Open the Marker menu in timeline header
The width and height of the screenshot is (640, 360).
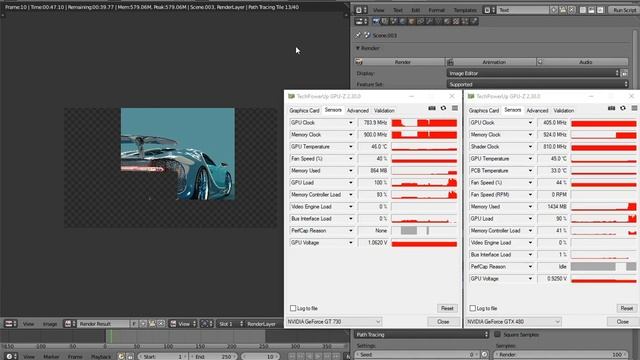pyautogui.click(x=51, y=356)
